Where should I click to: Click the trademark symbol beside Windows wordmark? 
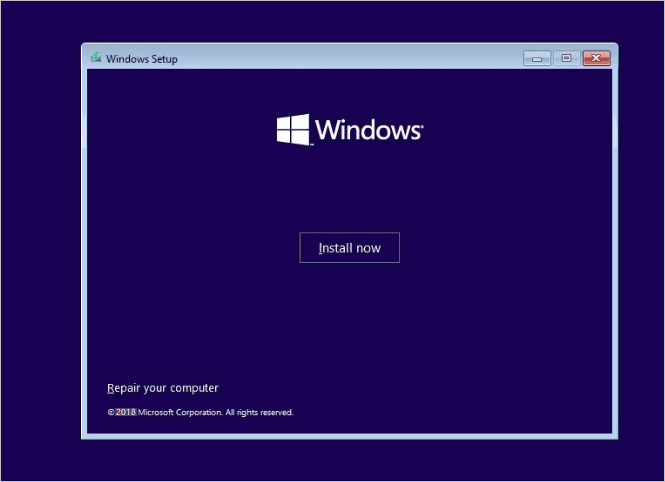coord(422,124)
